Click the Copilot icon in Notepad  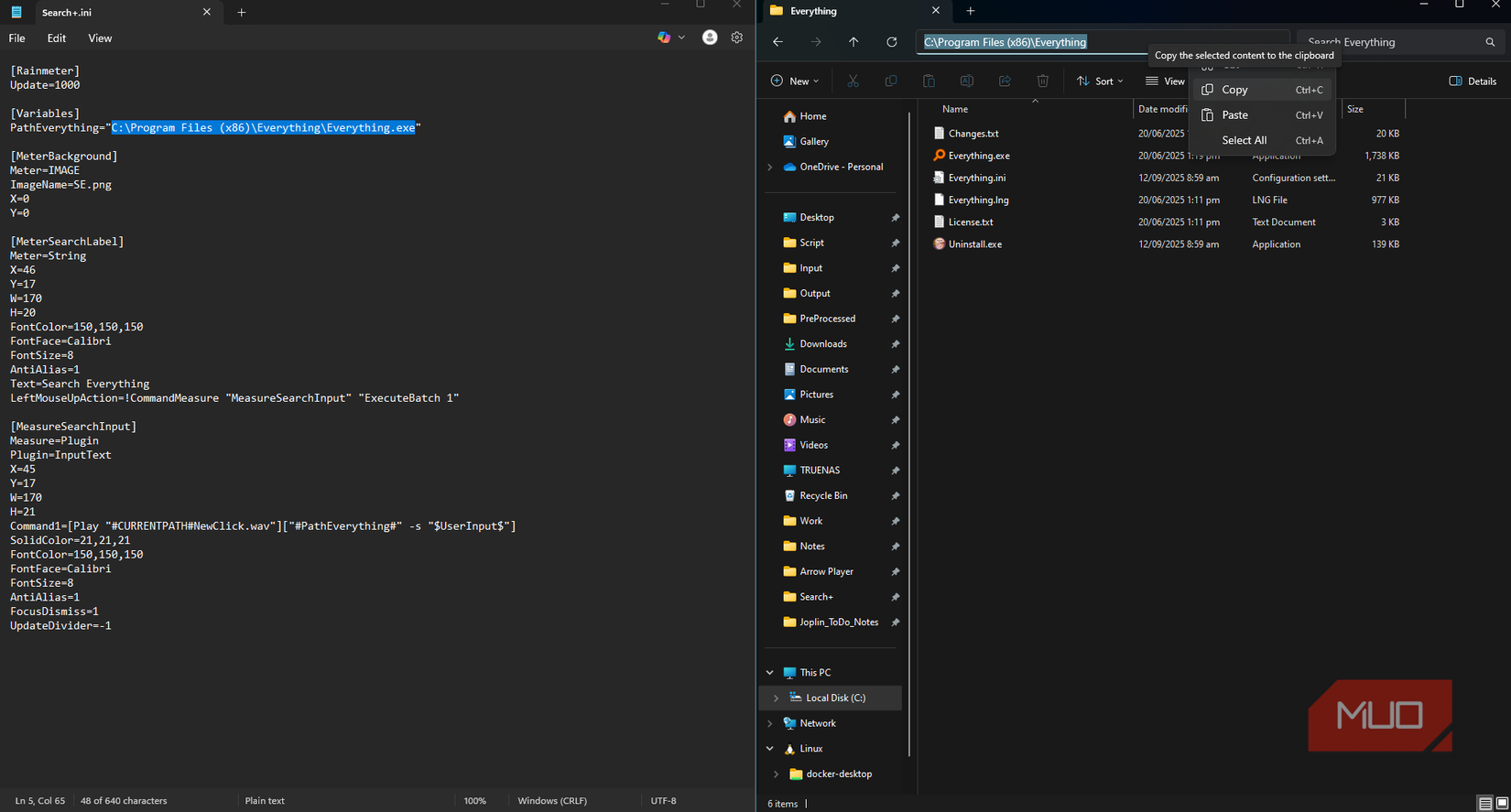tap(664, 38)
